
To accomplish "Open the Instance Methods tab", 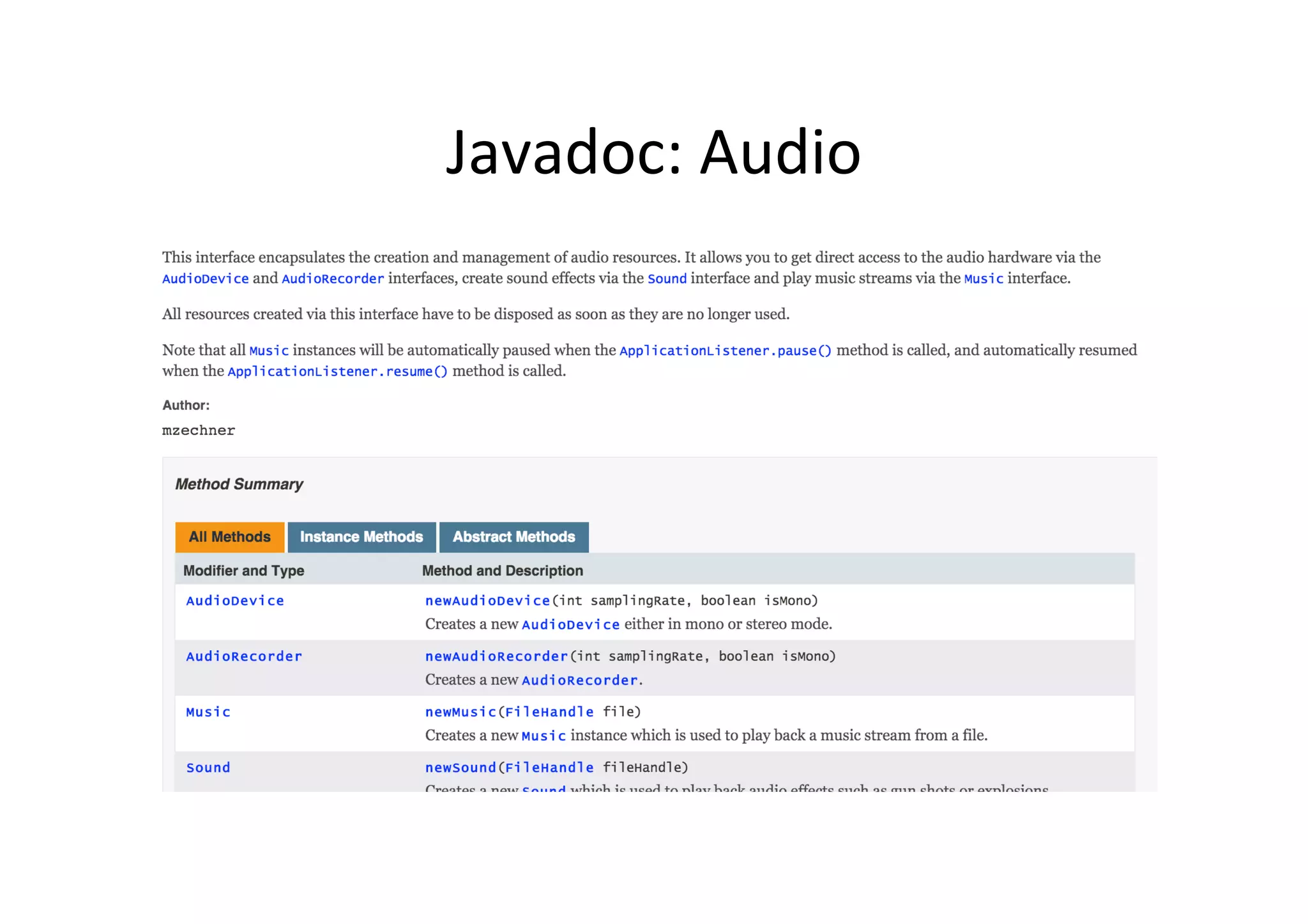I will coord(361,537).
